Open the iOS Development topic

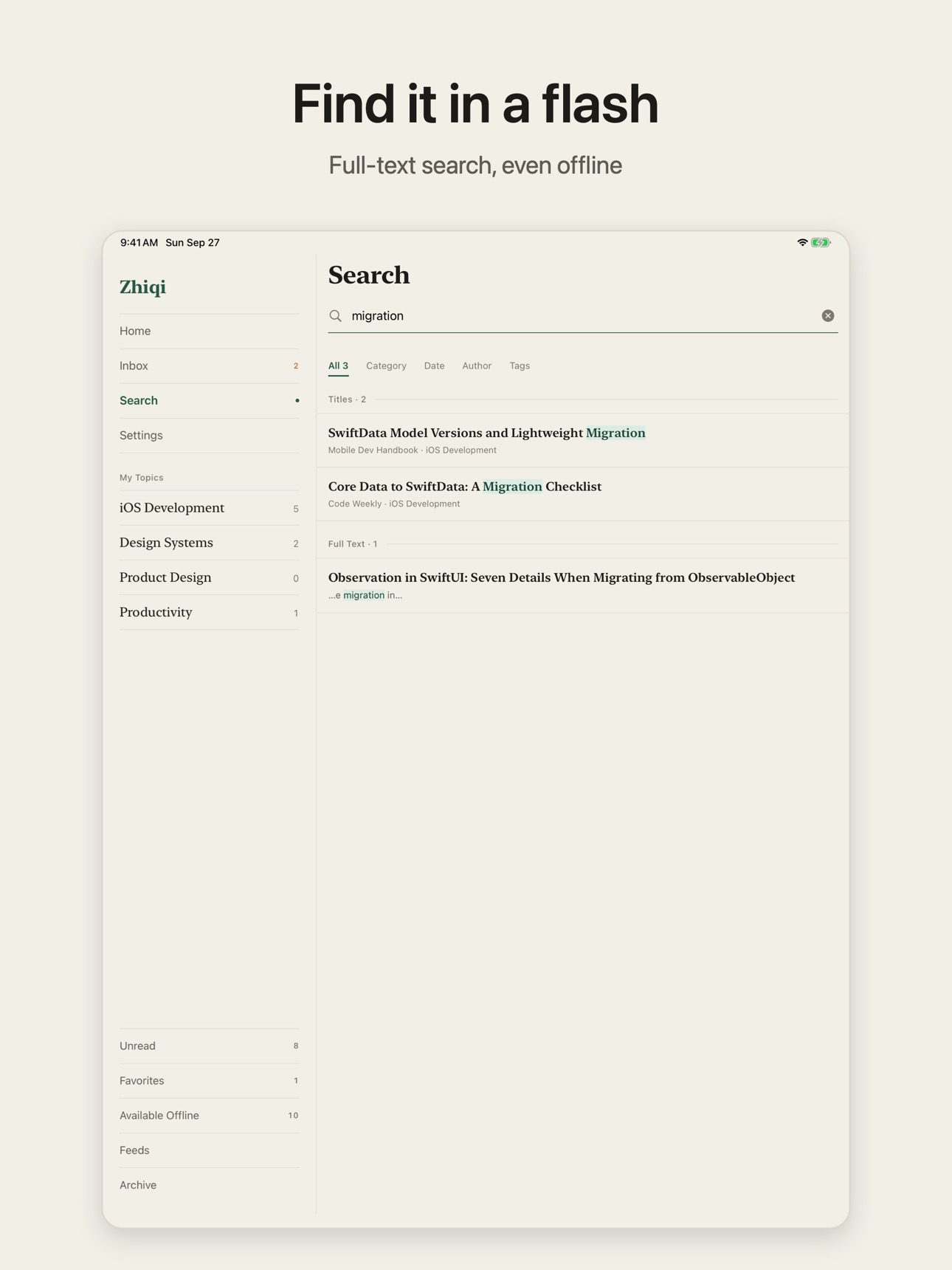click(210, 508)
